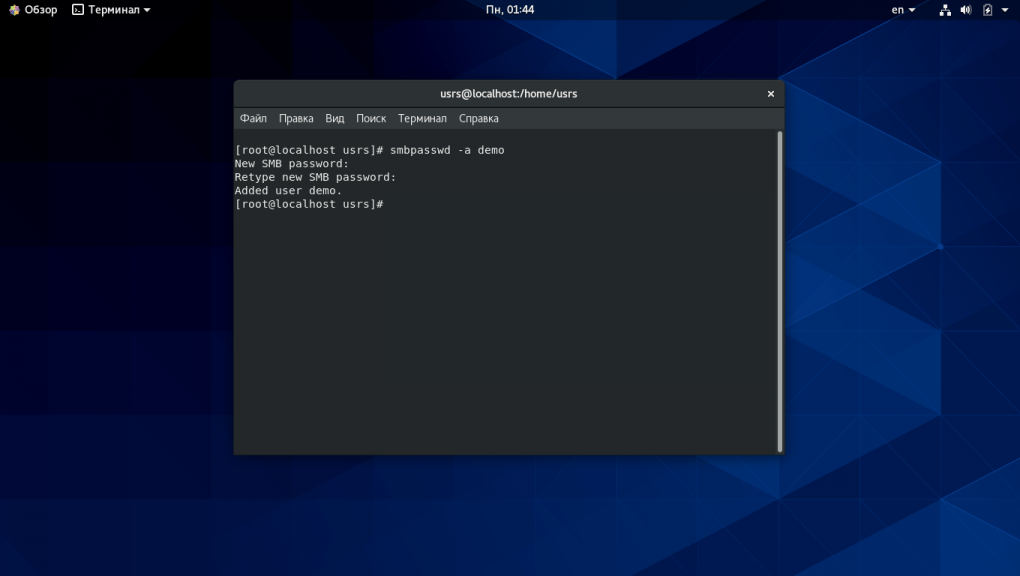The width and height of the screenshot is (1020, 576).
Task: Click the terminal title bar usrs@localhost:/home/usrs
Action: 508,94
